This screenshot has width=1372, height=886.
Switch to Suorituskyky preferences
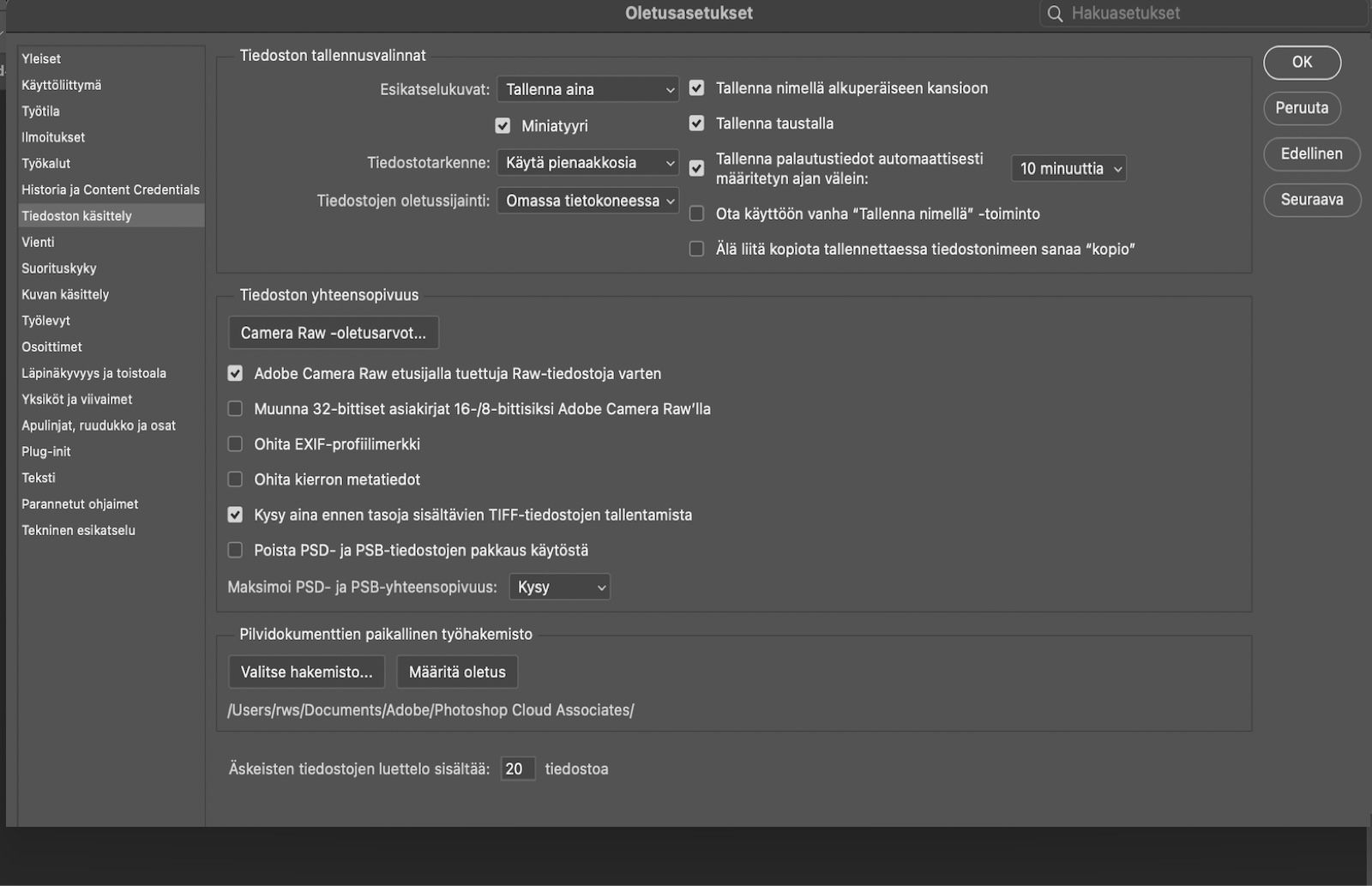point(58,268)
